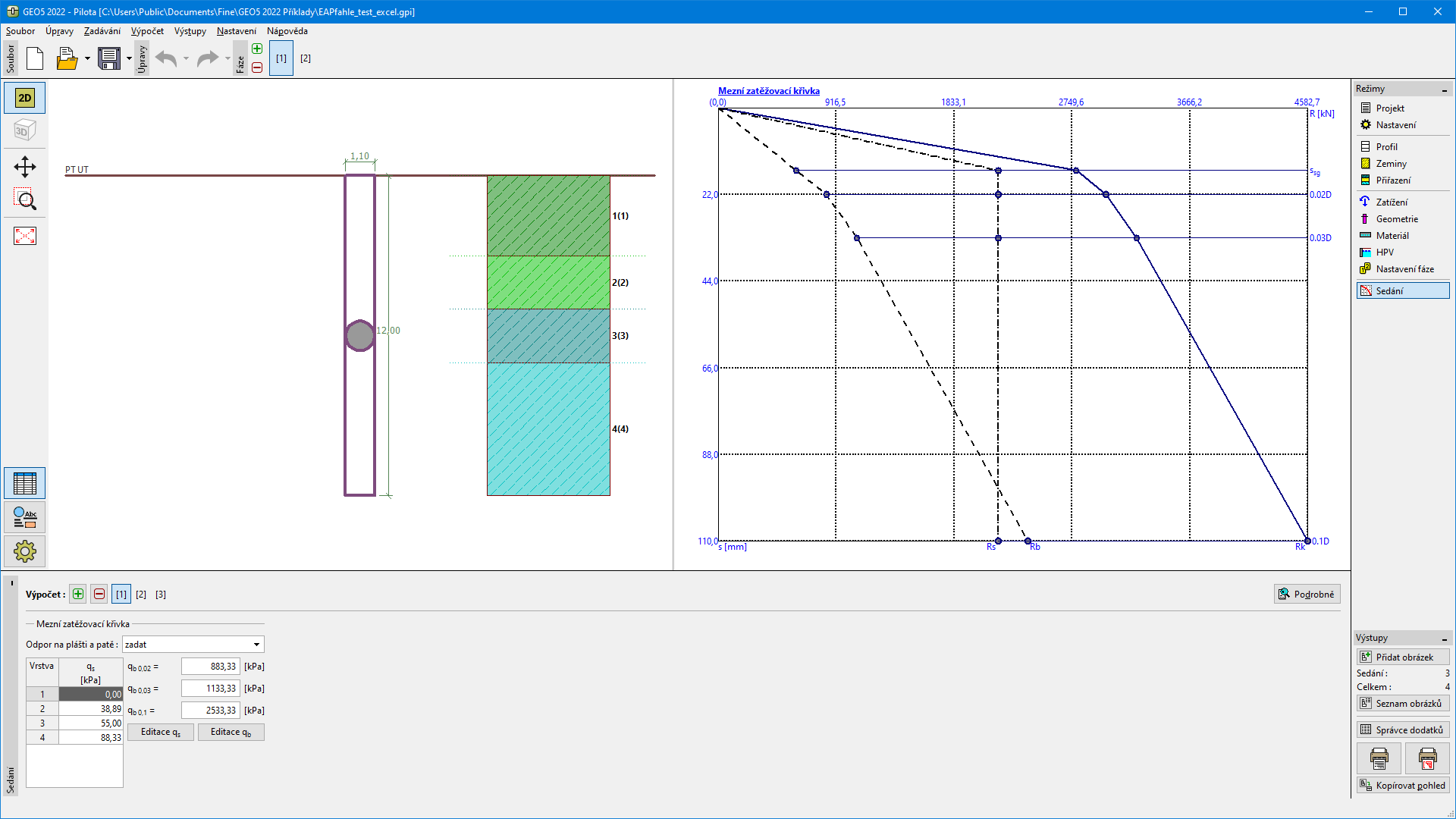Switch to 3D view mode
This screenshot has height=819, width=1456.
25,130
